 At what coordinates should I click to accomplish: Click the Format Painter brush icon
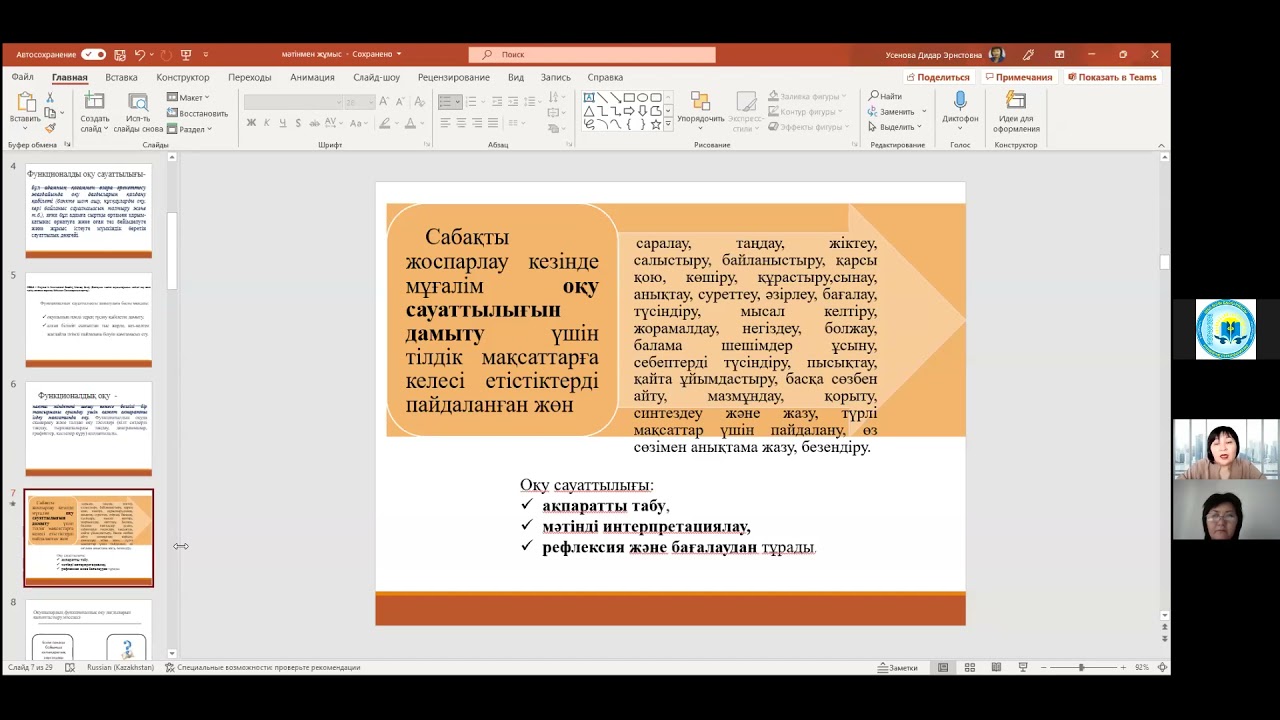coord(50,128)
